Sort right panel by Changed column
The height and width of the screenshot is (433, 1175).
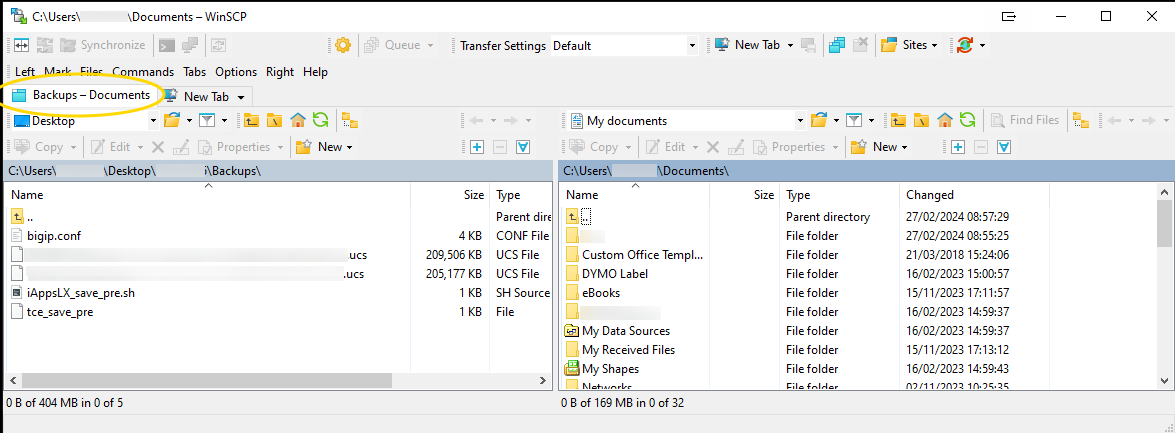pyautogui.click(x=930, y=195)
